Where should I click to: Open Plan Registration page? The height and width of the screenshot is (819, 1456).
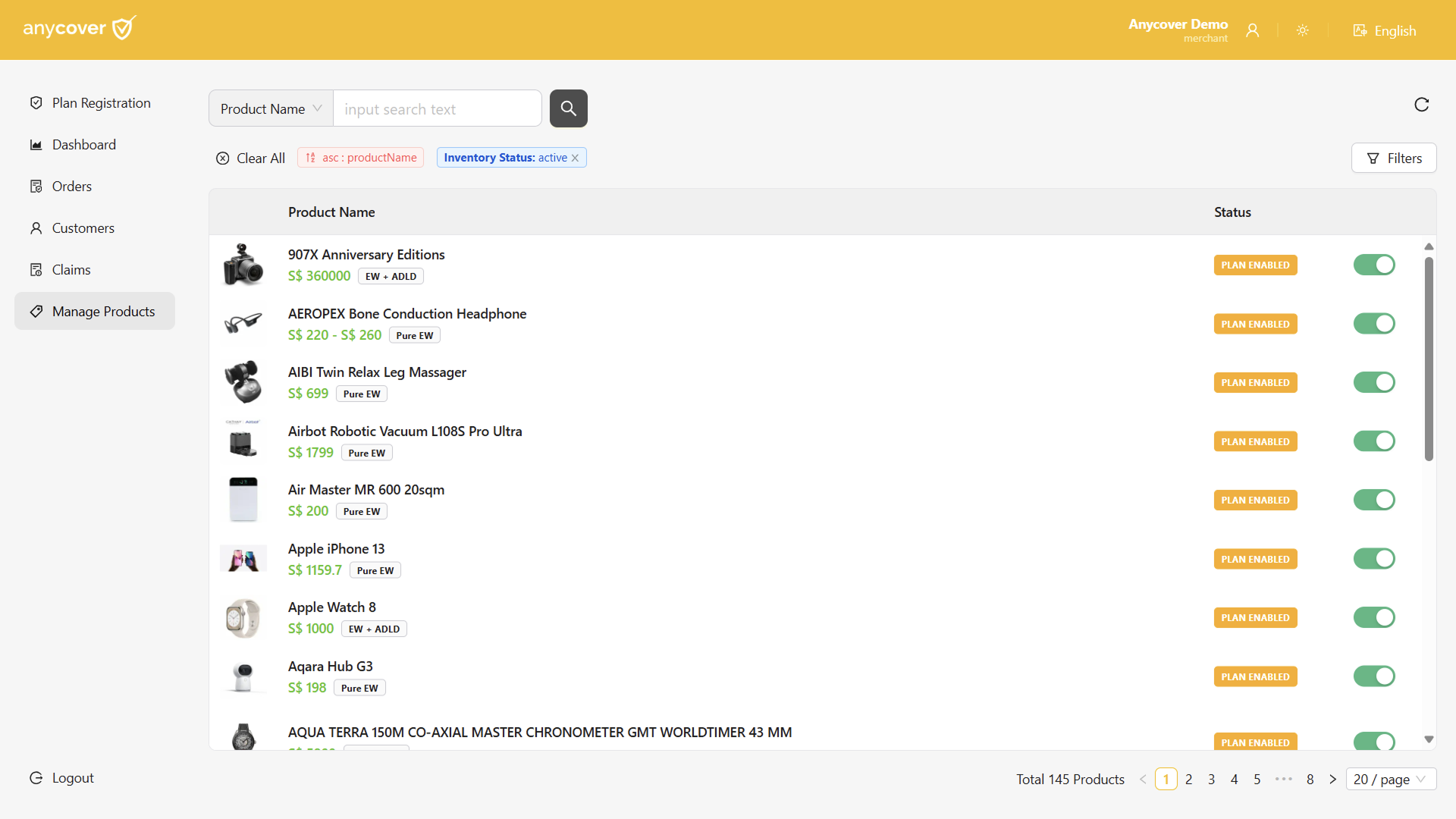[x=95, y=102]
